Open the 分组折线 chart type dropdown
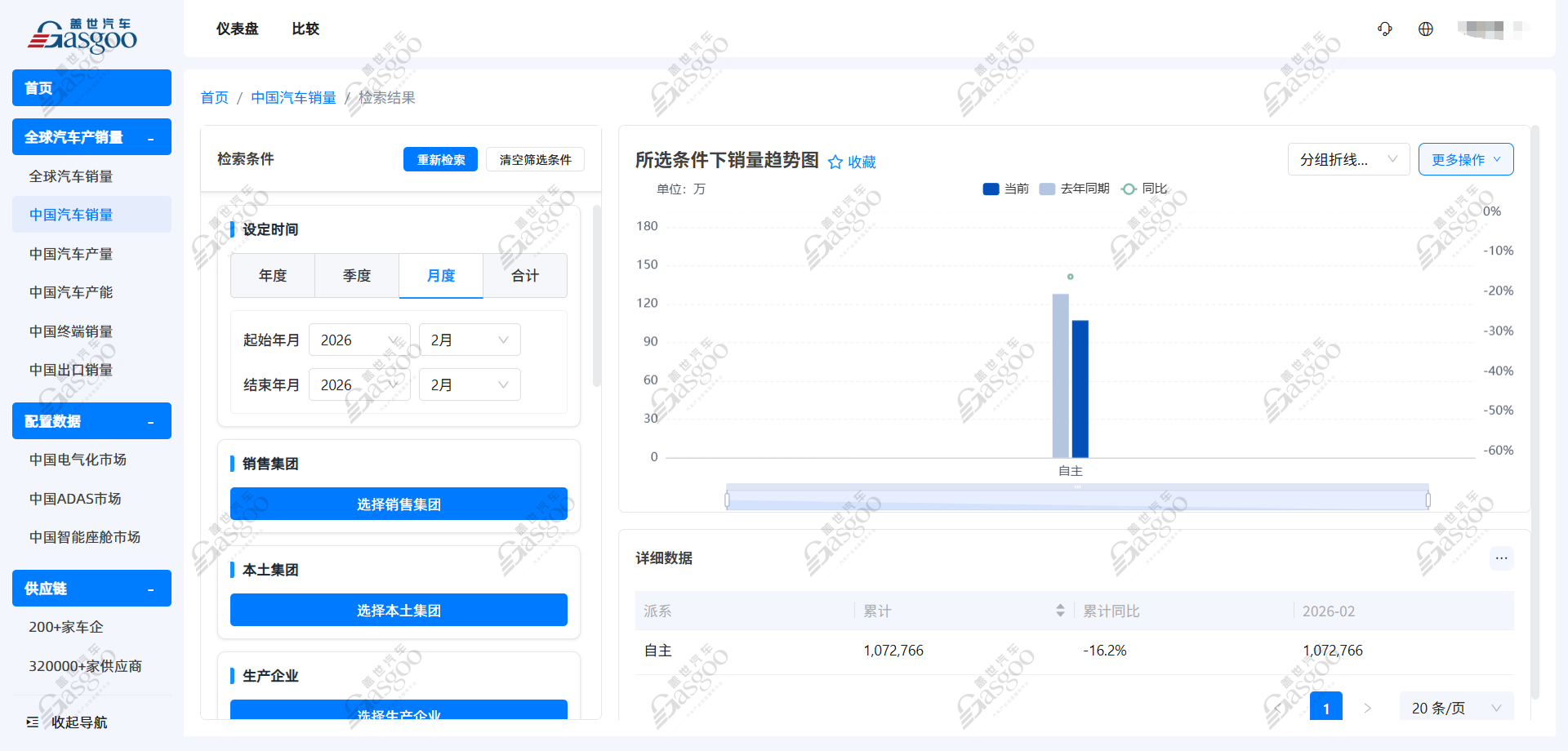 [1348, 159]
